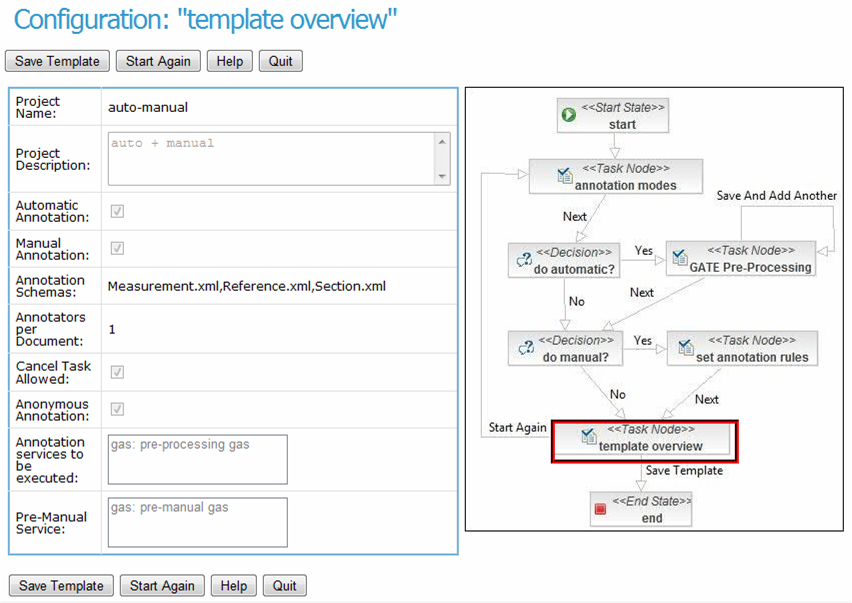
Task: Click the do manual? decision icon
Action: tap(524, 348)
